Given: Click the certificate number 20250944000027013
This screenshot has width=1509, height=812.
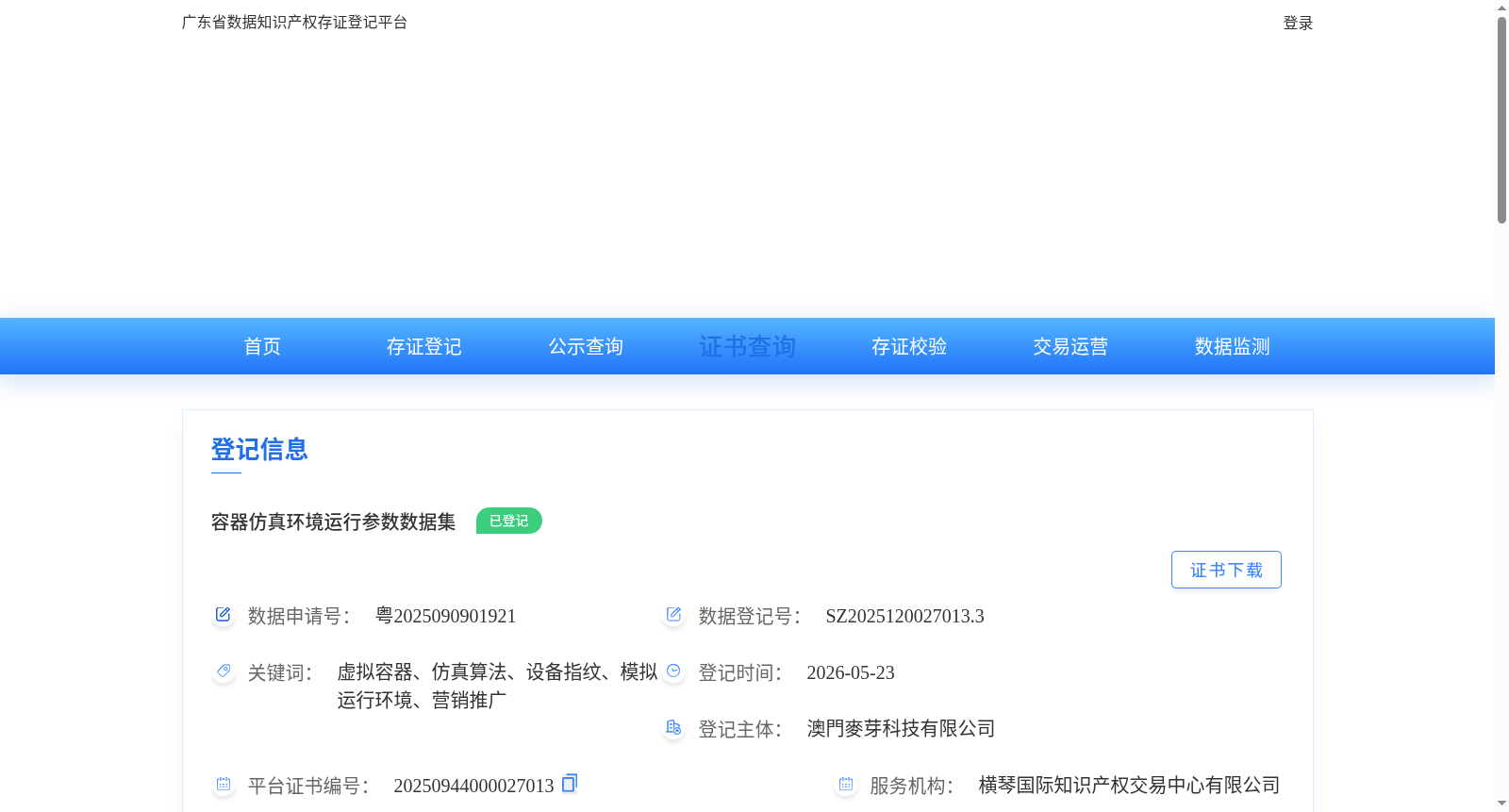Looking at the screenshot, I should pos(473,786).
